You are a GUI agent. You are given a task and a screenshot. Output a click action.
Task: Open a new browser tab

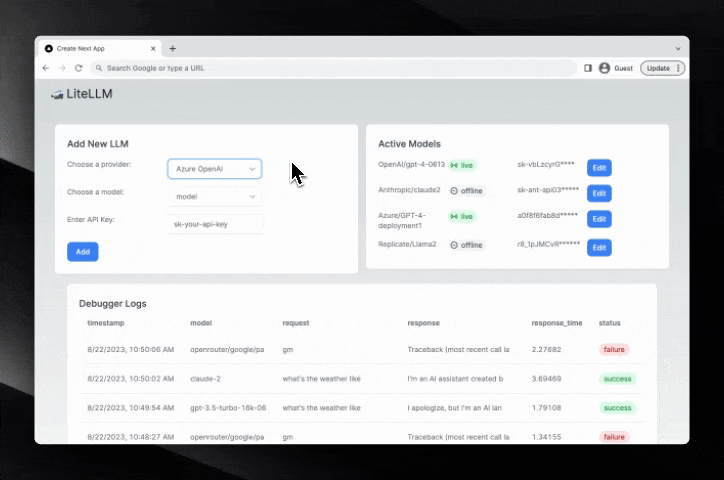[x=172, y=48]
